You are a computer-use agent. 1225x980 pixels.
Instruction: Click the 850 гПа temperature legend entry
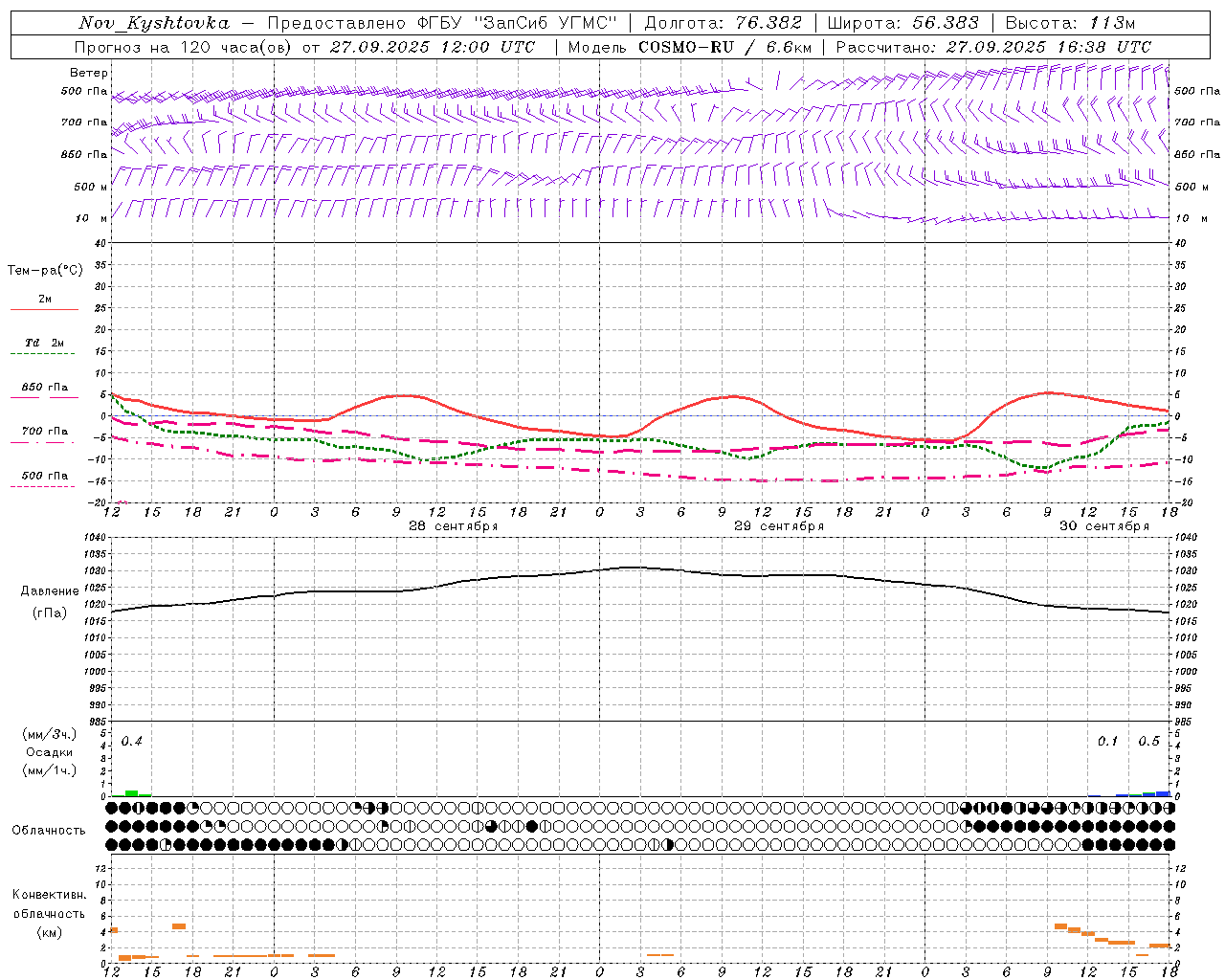coord(45,388)
